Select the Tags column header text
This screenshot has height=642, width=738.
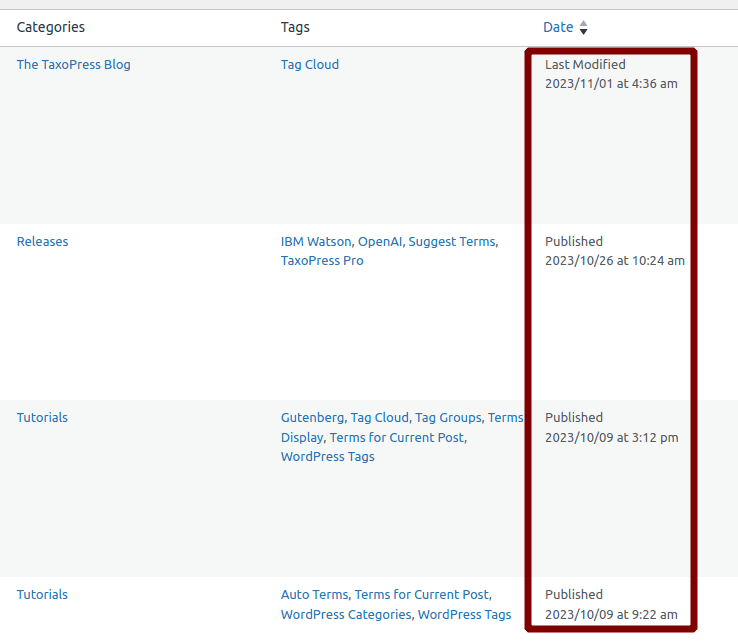click(295, 27)
